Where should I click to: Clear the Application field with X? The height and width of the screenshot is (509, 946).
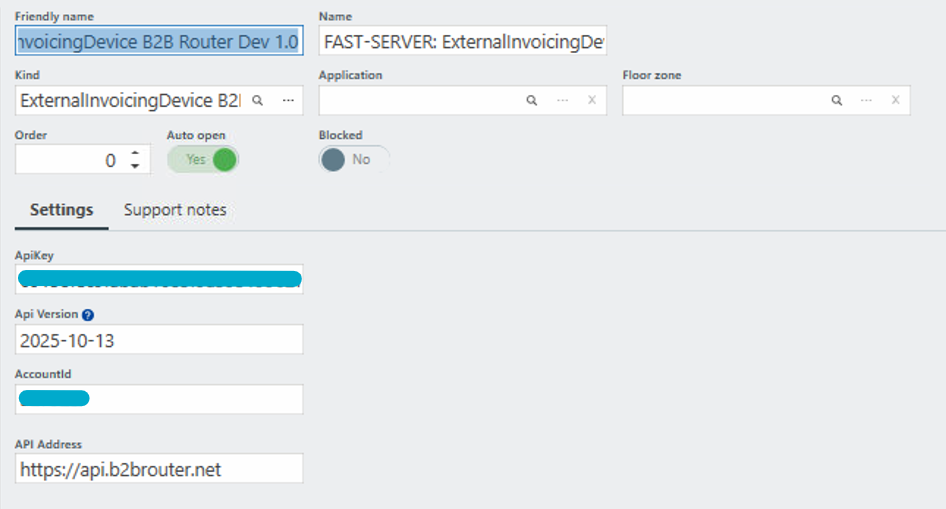(591, 101)
